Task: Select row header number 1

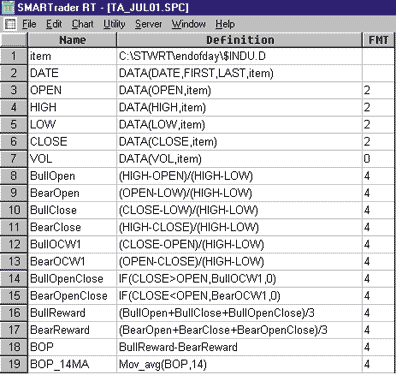Action: point(14,56)
